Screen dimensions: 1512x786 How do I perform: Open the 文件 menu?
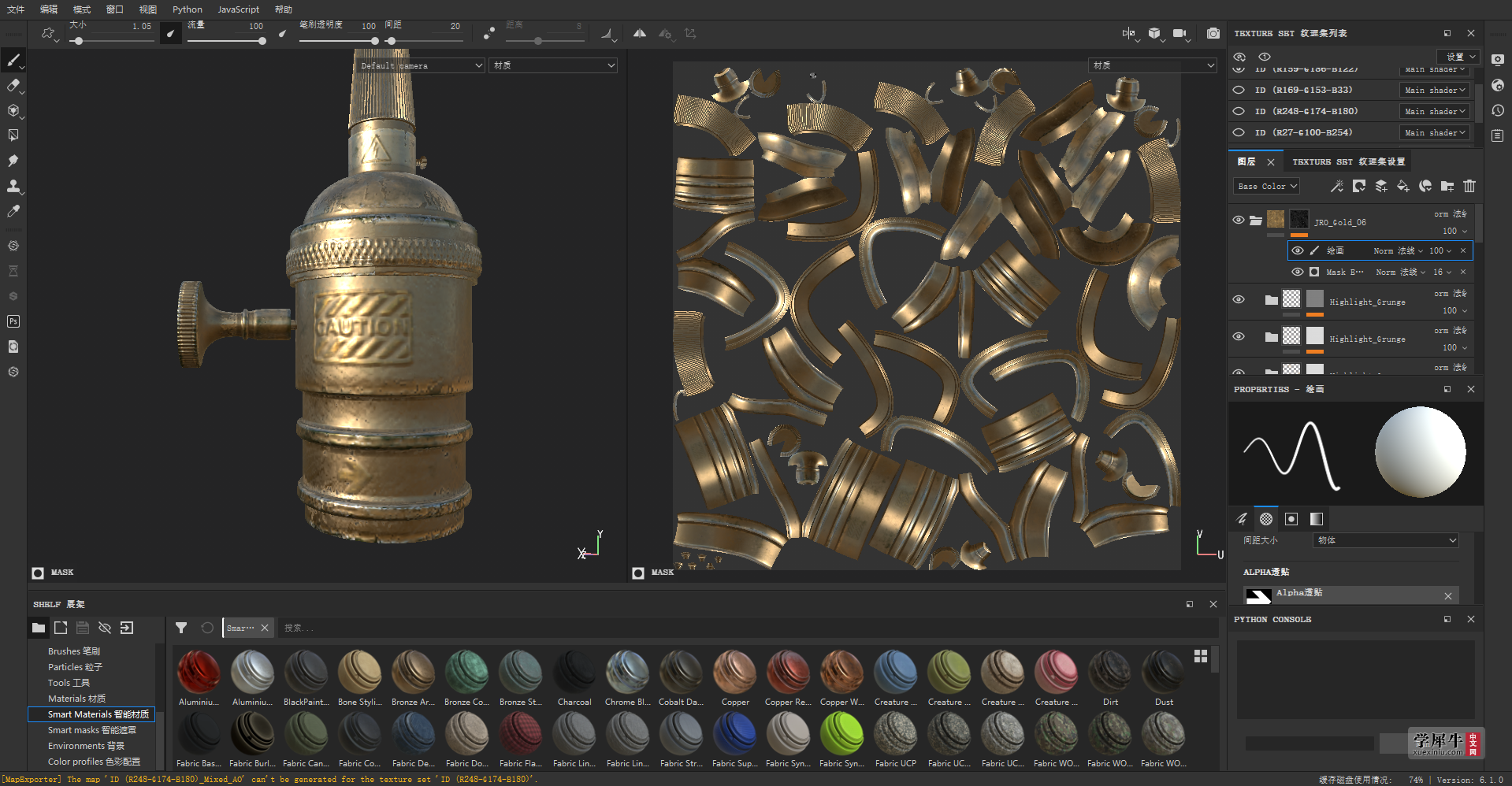coord(16,9)
